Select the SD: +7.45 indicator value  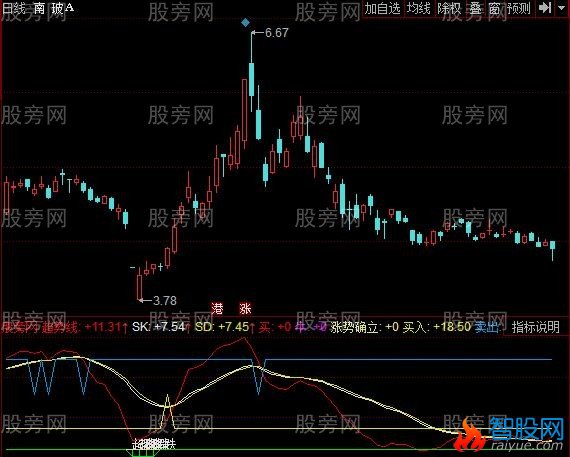coord(222,327)
